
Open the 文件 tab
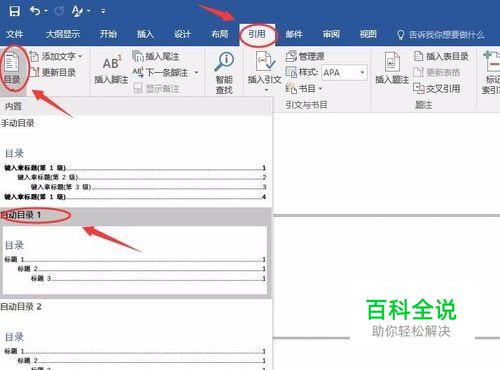pos(15,34)
